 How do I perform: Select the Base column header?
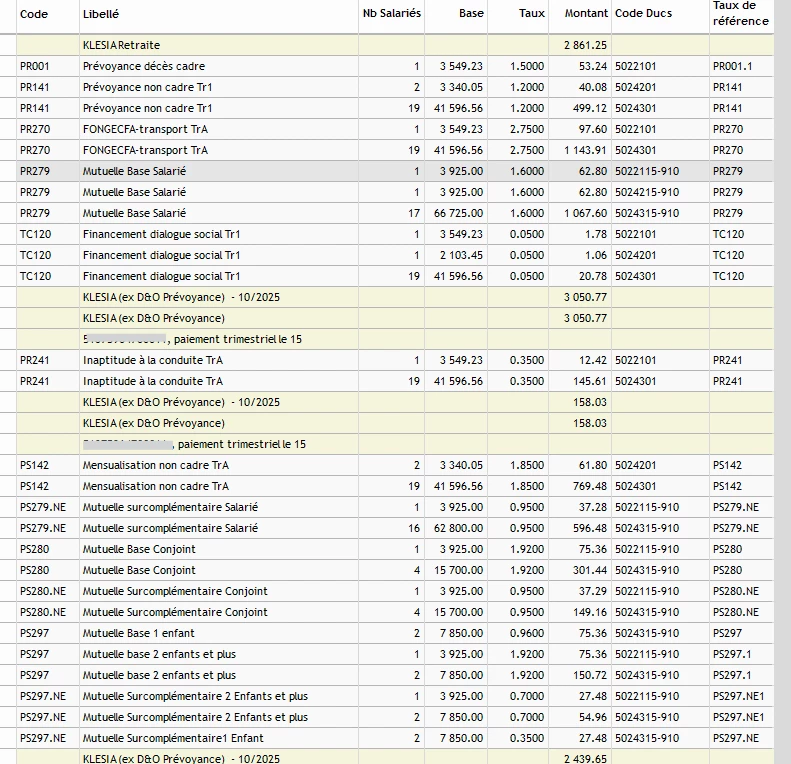coord(471,14)
